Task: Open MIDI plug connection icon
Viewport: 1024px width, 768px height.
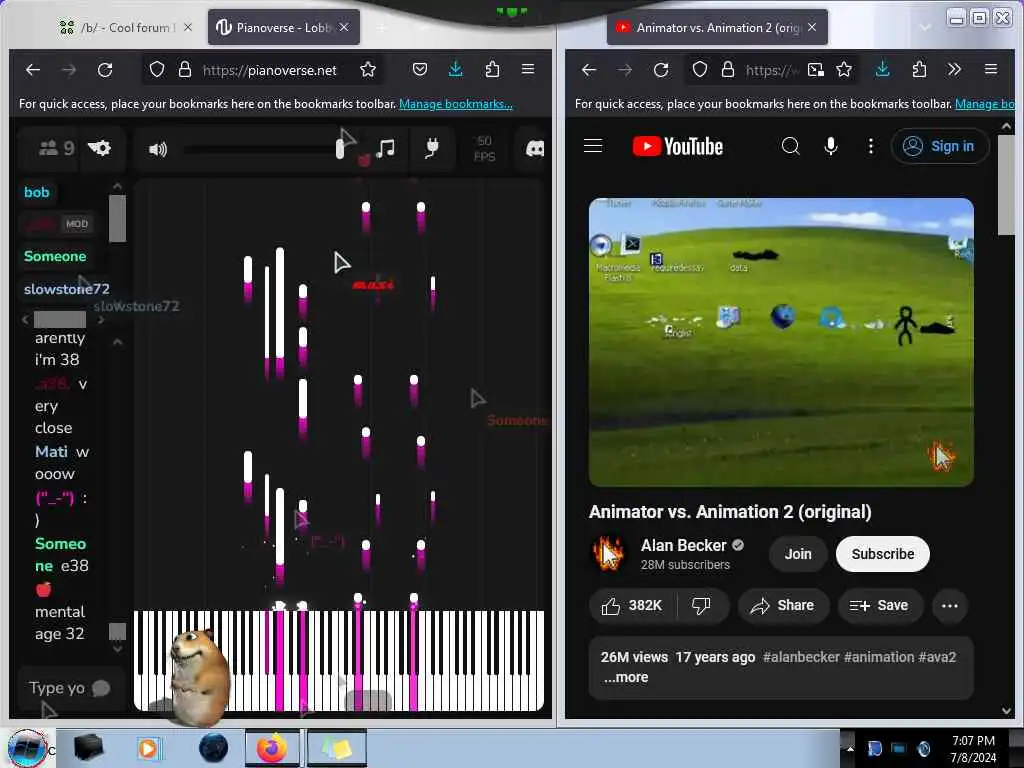Action: pyautogui.click(x=431, y=149)
